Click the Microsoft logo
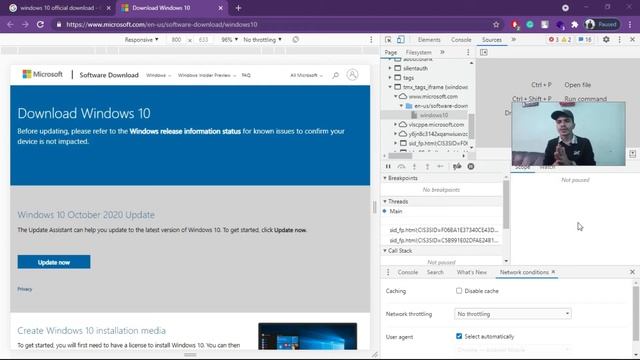Viewport: 640px width, 360px height. 42,74
